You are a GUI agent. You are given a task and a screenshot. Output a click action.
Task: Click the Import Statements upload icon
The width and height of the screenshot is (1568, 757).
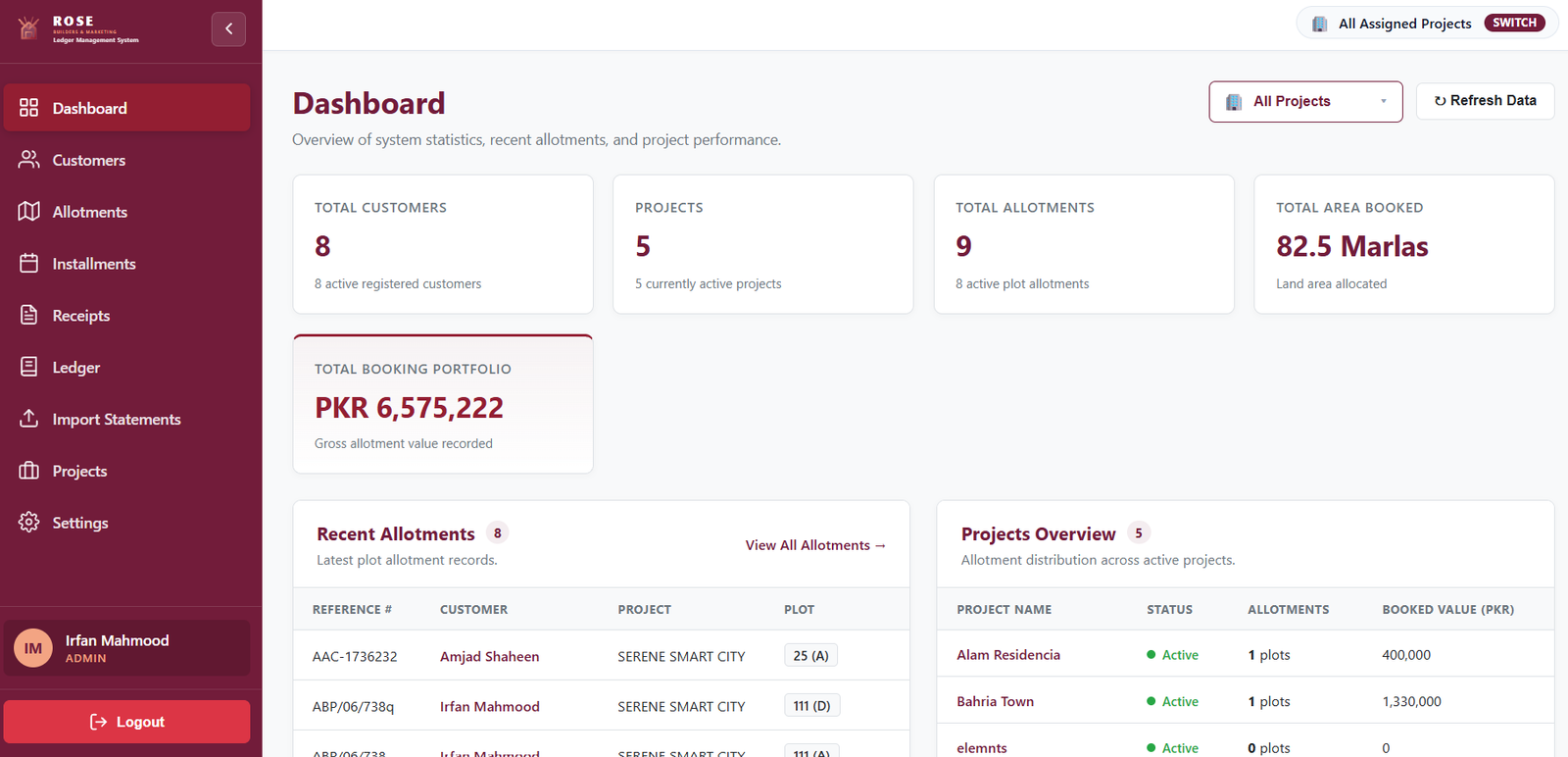pyautogui.click(x=29, y=419)
